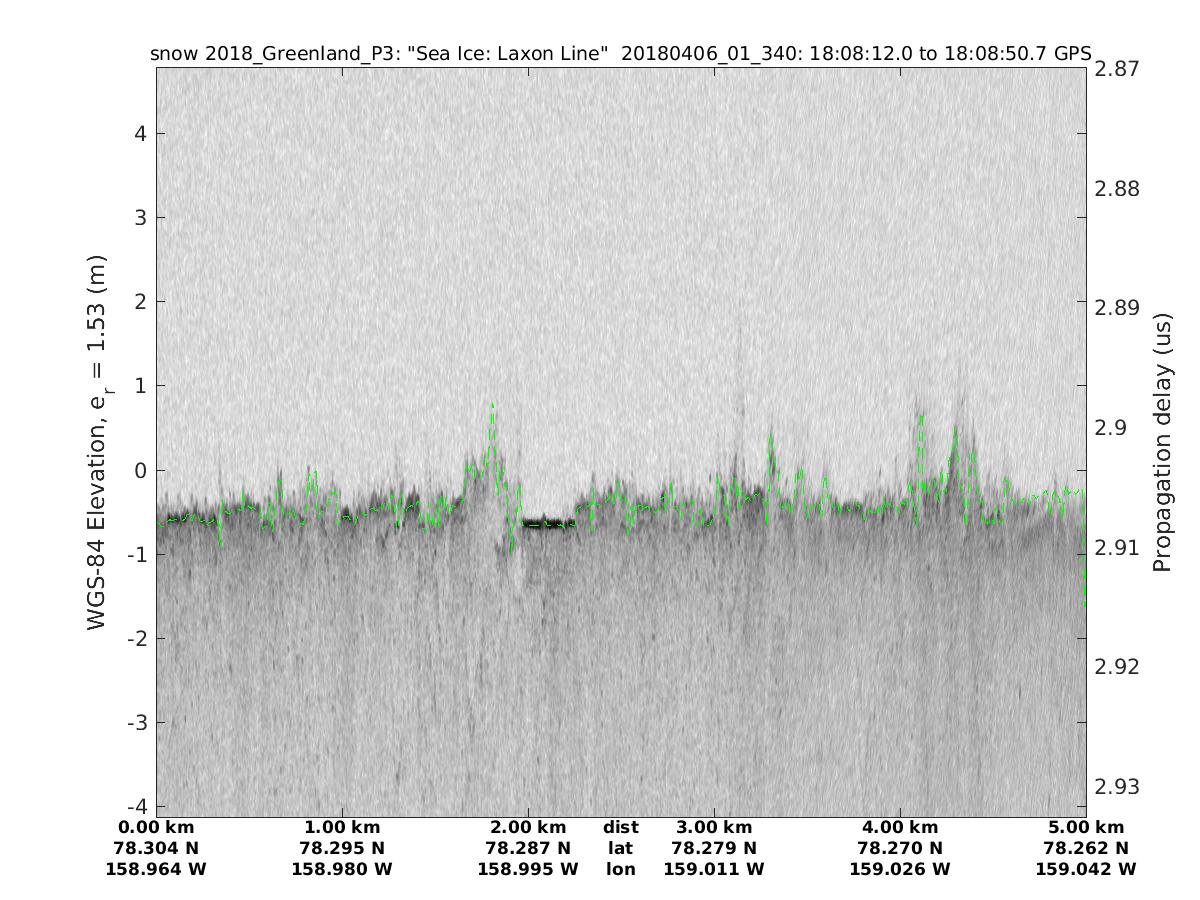This screenshot has height=900, width=1200.
Task: Select the latitude value "78.279 N"
Action: (713, 848)
